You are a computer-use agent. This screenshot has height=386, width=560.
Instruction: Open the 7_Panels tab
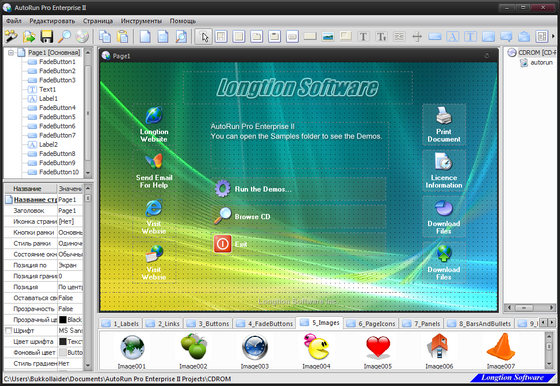(422, 324)
